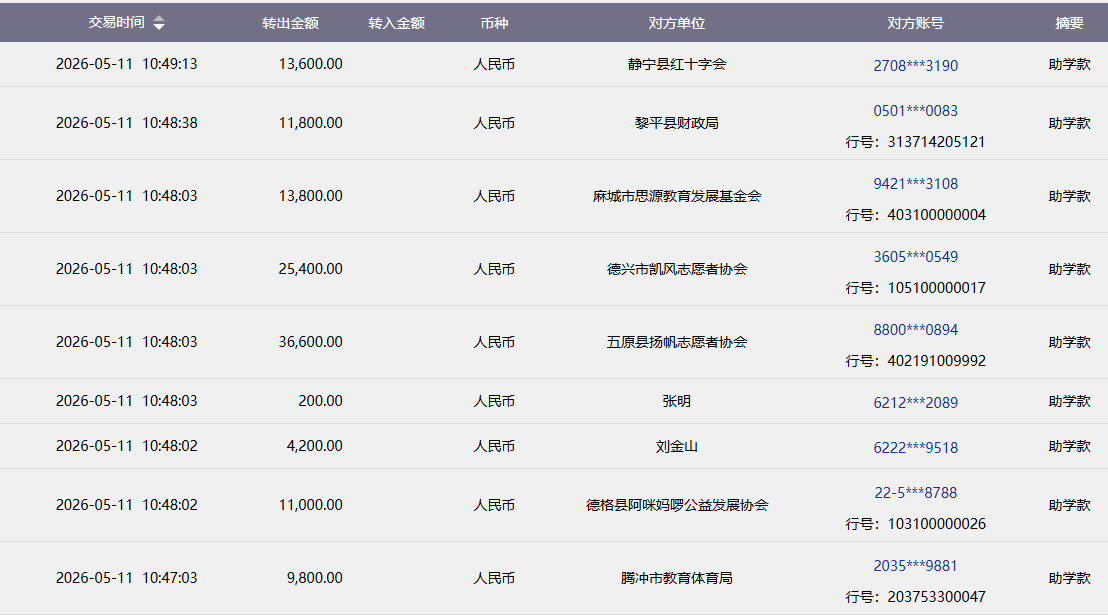
Task: Select the 黎平县财政局 payee cell
Action: (x=676, y=123)
